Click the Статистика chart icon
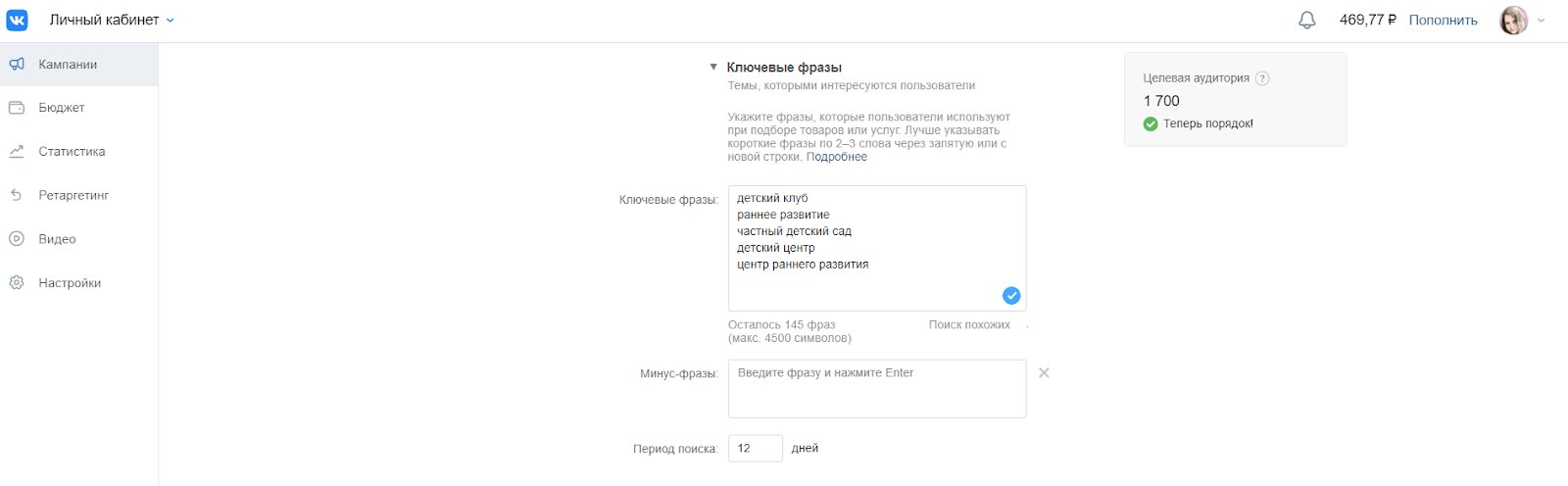The width and height of the screenshot is (1568, 486). [17, 152]
